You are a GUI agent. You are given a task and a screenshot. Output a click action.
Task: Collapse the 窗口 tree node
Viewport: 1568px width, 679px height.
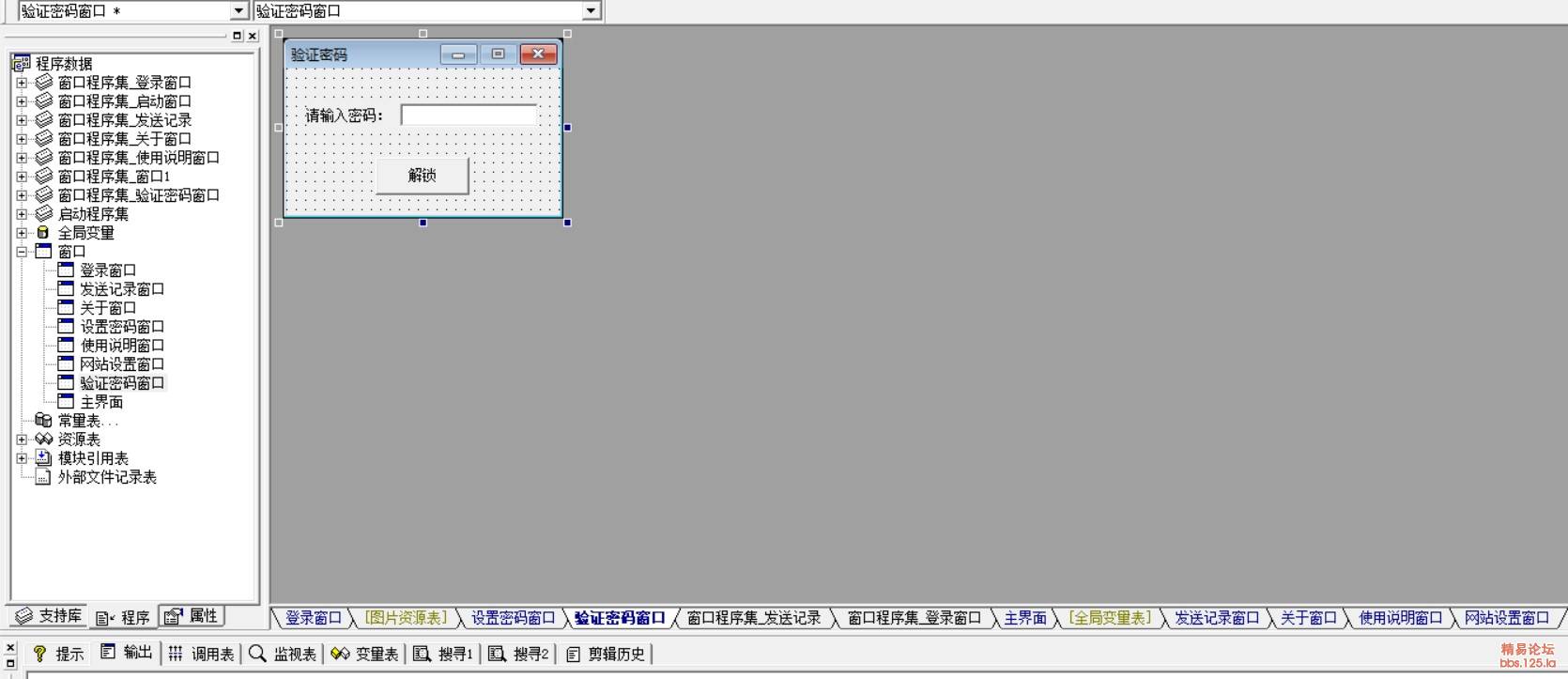[22, 252]
